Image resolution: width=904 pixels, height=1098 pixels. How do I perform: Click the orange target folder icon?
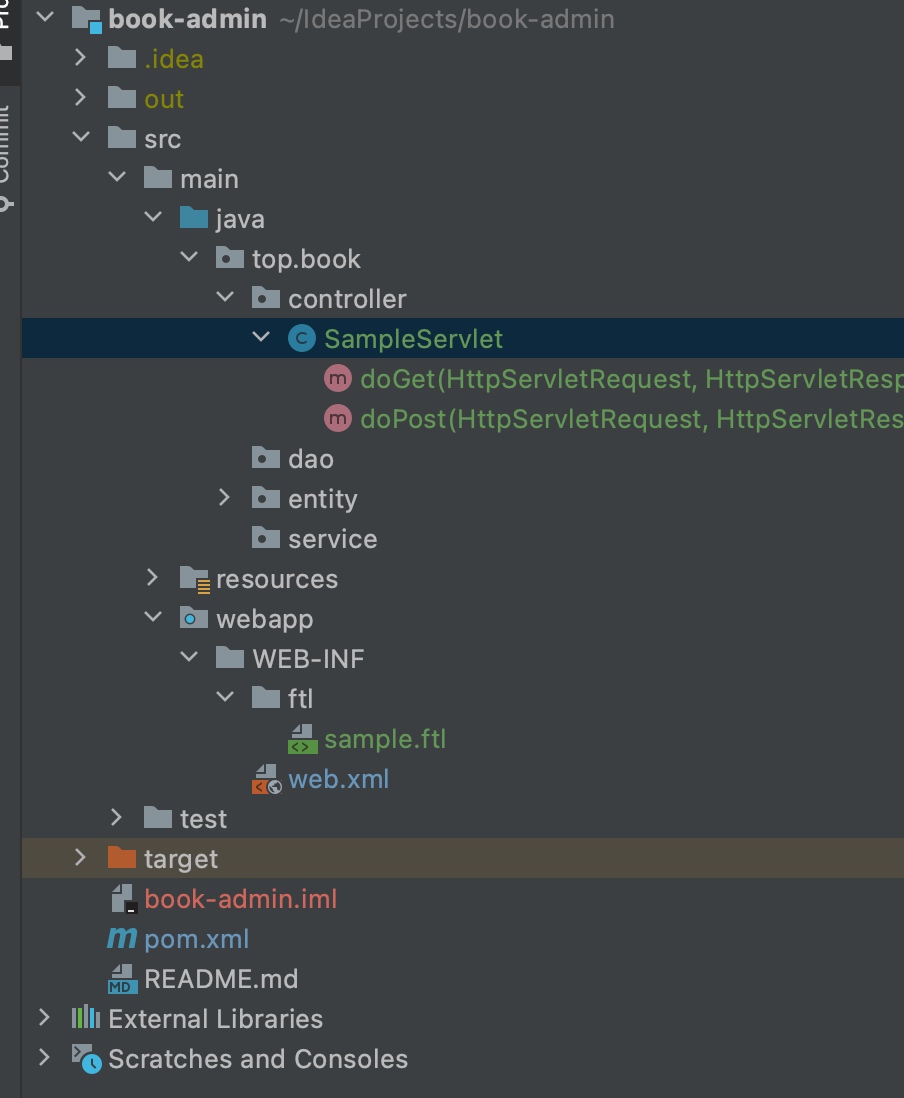(121, 859)
